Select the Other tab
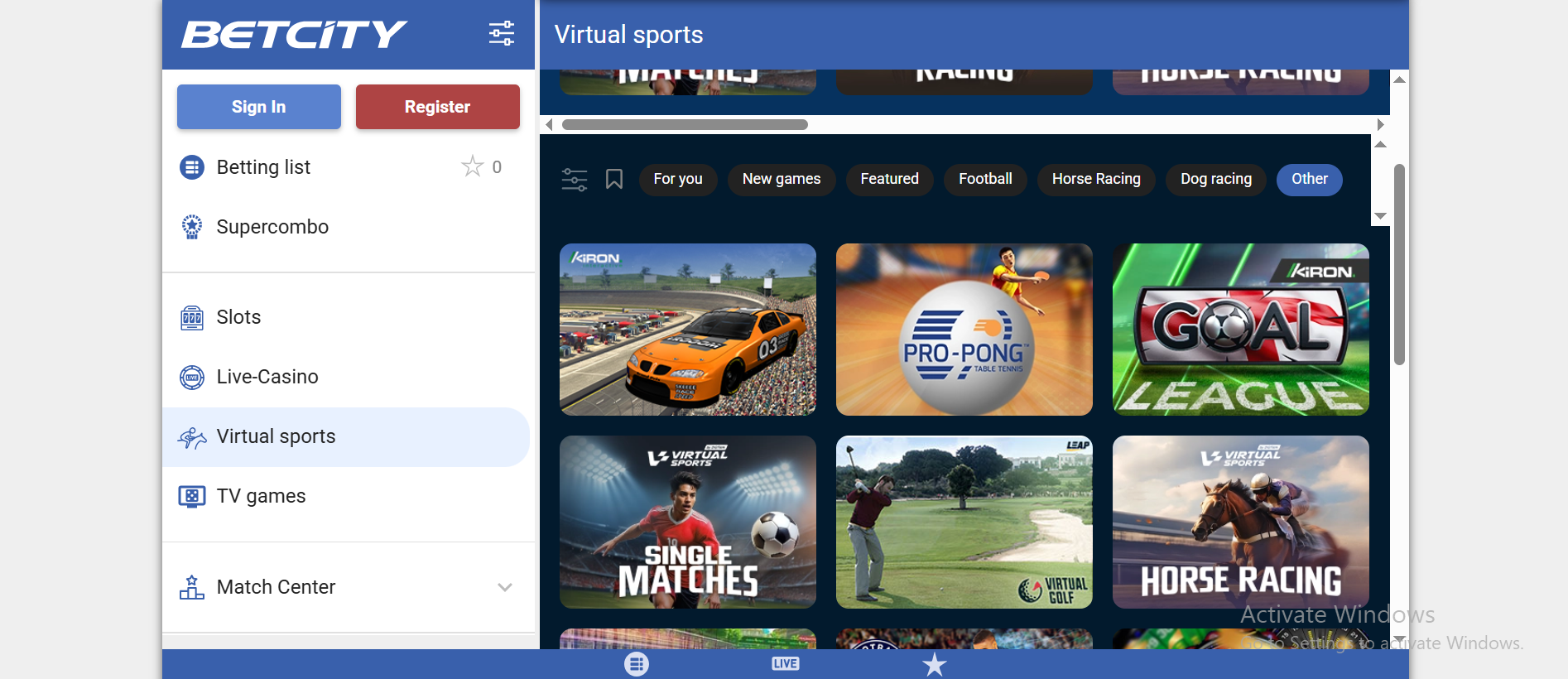Image resolution: width=1568 pixels, height=679 pixels. (1310, 180)
